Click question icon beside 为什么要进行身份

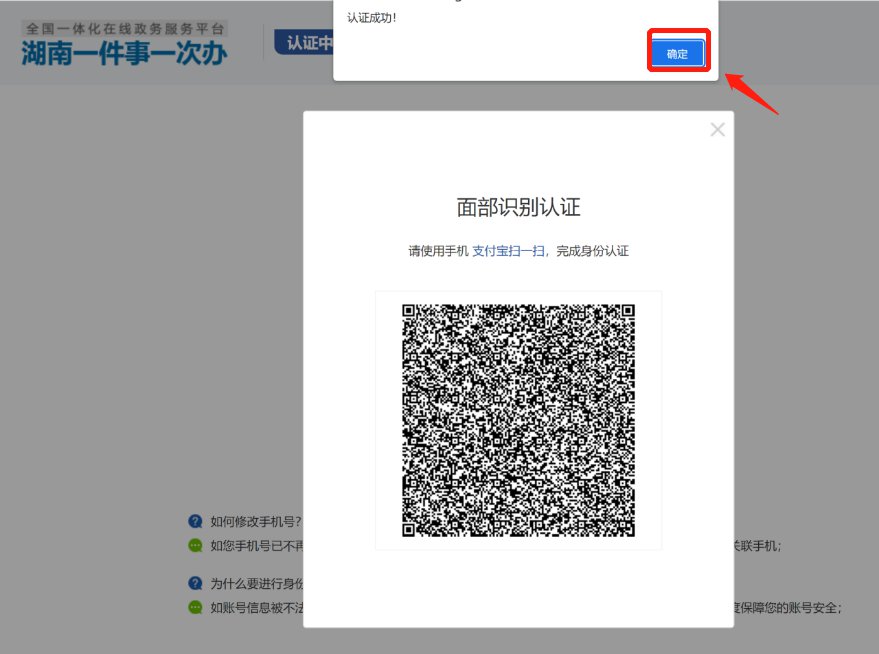[195, 583]
